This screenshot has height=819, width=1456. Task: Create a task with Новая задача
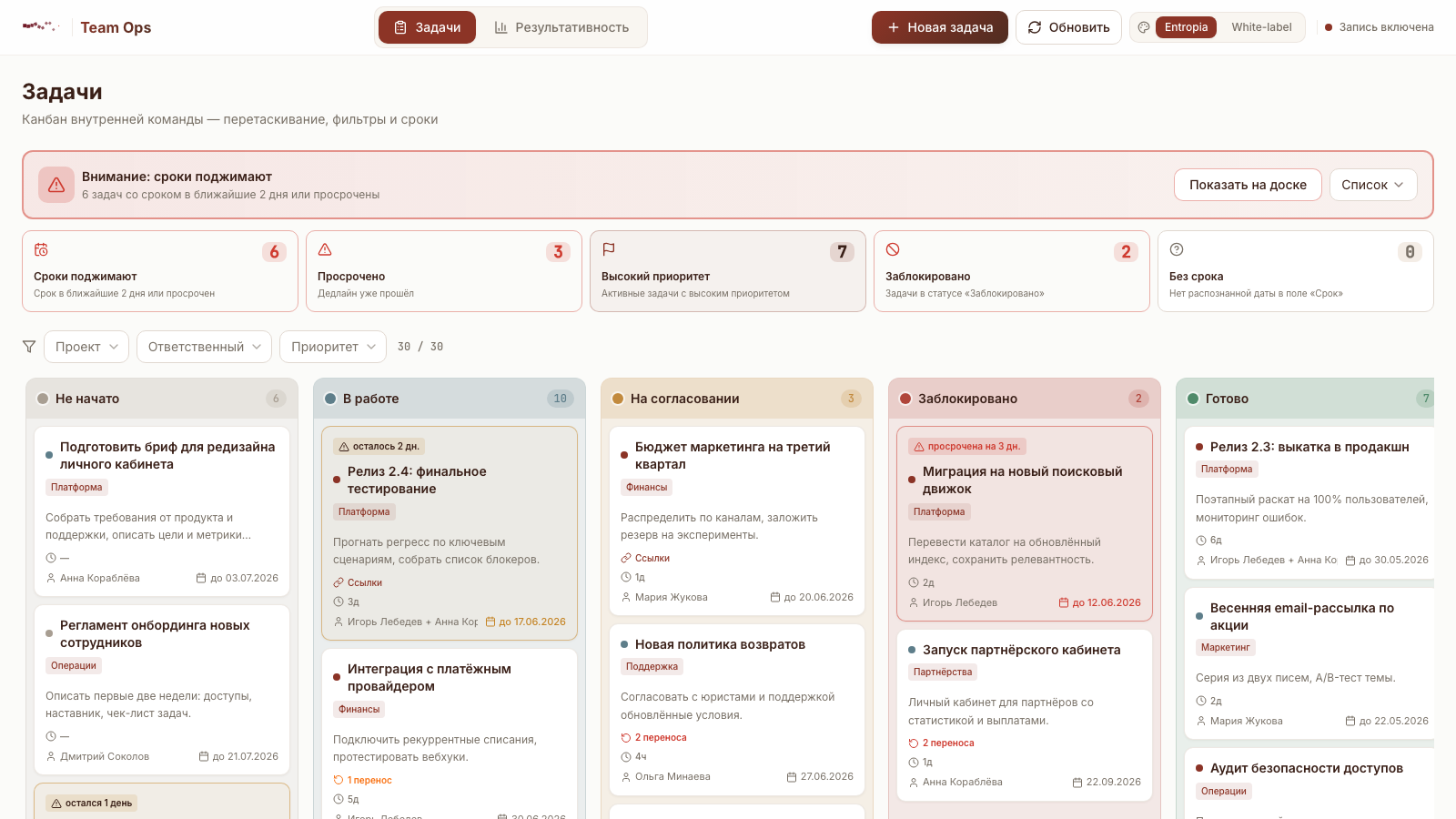coord(939,27)
